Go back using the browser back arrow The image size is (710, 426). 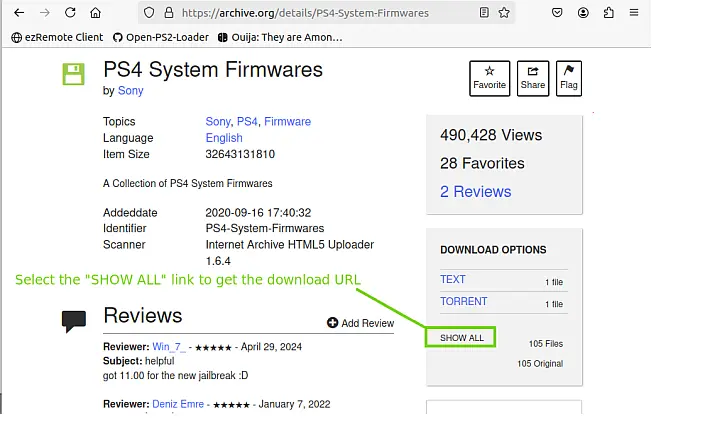(19, 13)
